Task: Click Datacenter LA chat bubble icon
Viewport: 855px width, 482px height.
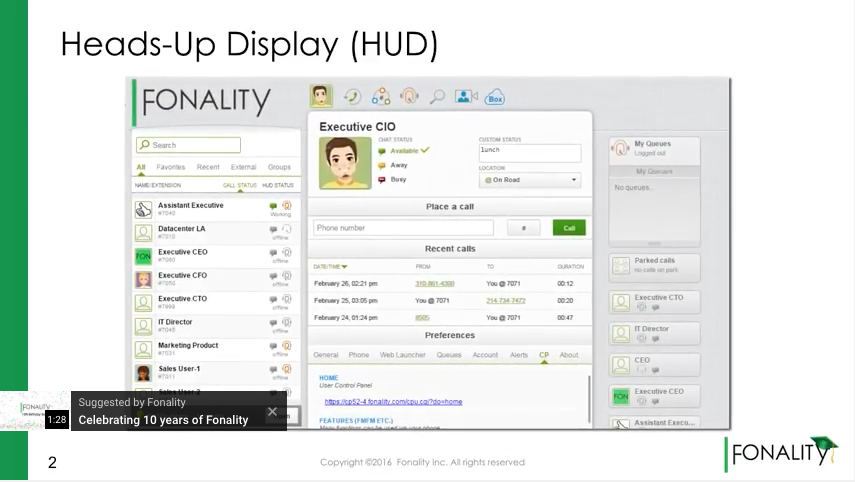Action: tap(273, 230)
